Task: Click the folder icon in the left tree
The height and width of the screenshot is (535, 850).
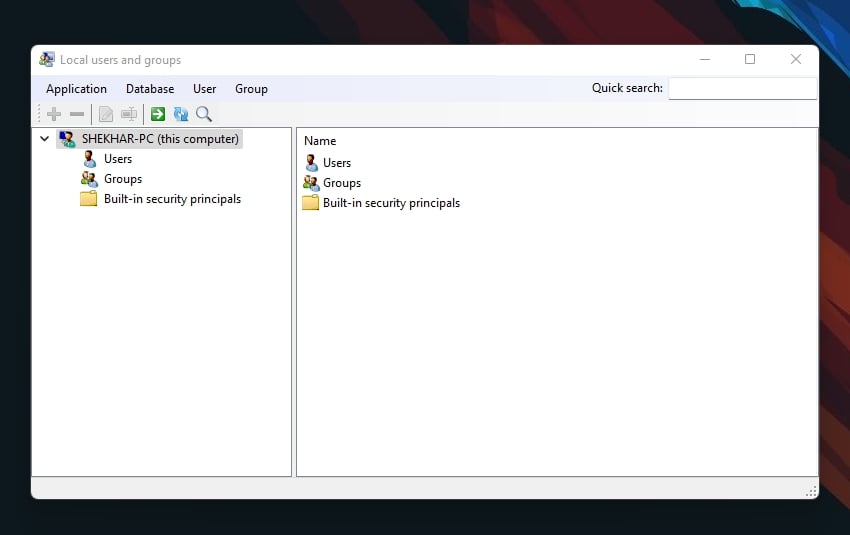Action: pos(88,199)
